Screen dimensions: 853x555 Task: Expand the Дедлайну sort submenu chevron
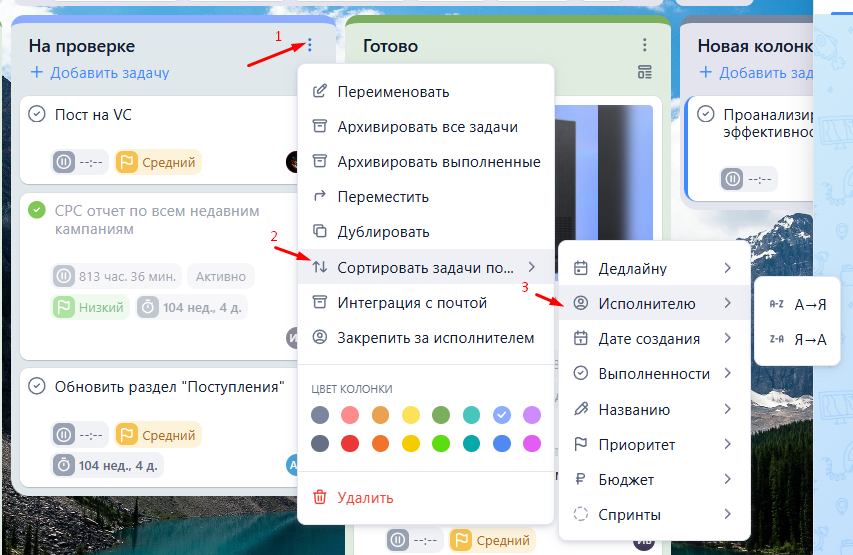(x=727, y=268)
